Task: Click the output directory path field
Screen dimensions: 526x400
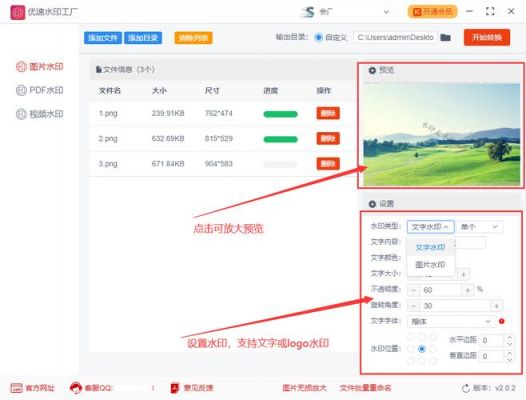Action: 396,38
